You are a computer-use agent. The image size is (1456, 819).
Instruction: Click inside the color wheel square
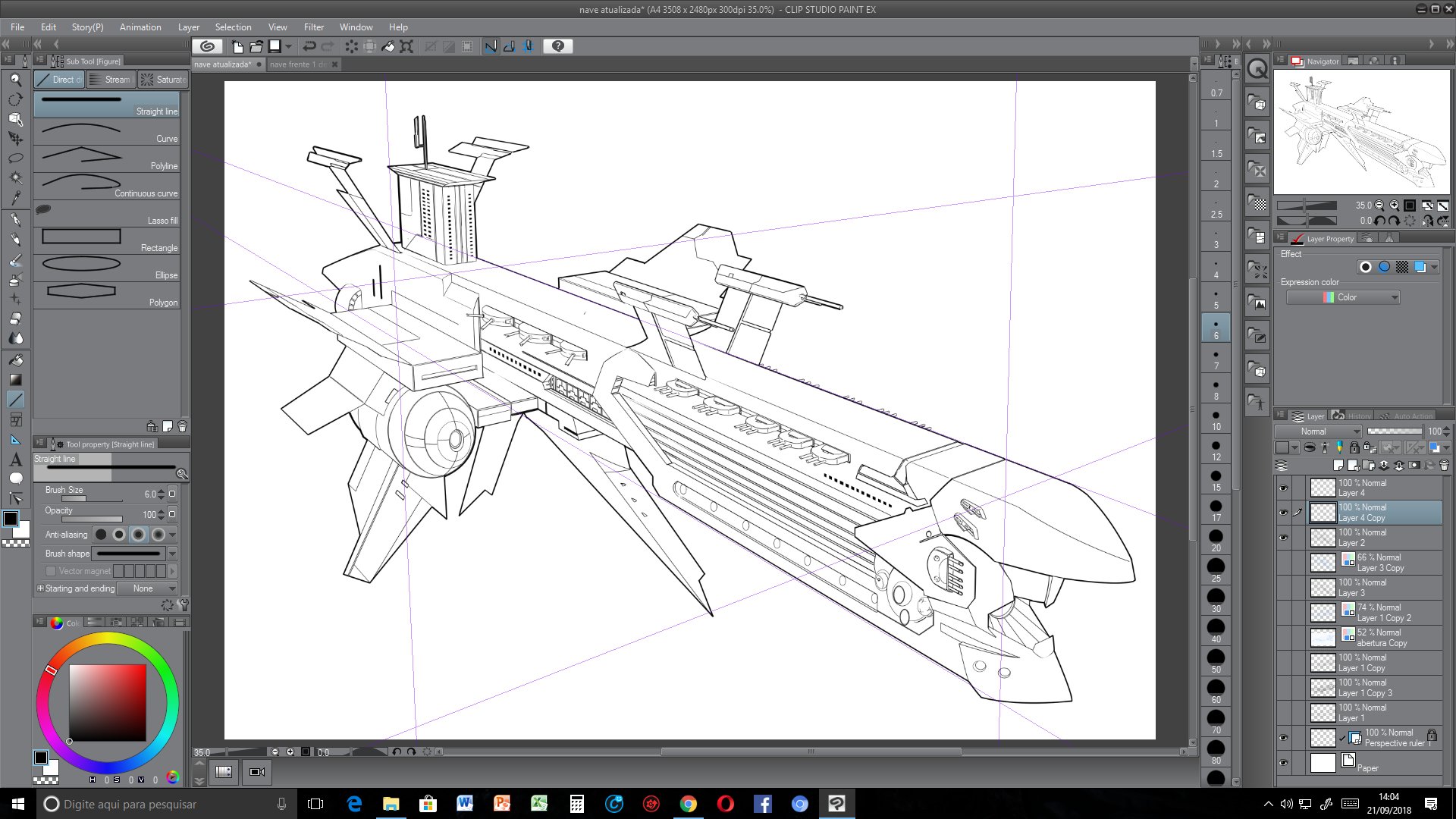click(108, 703)
